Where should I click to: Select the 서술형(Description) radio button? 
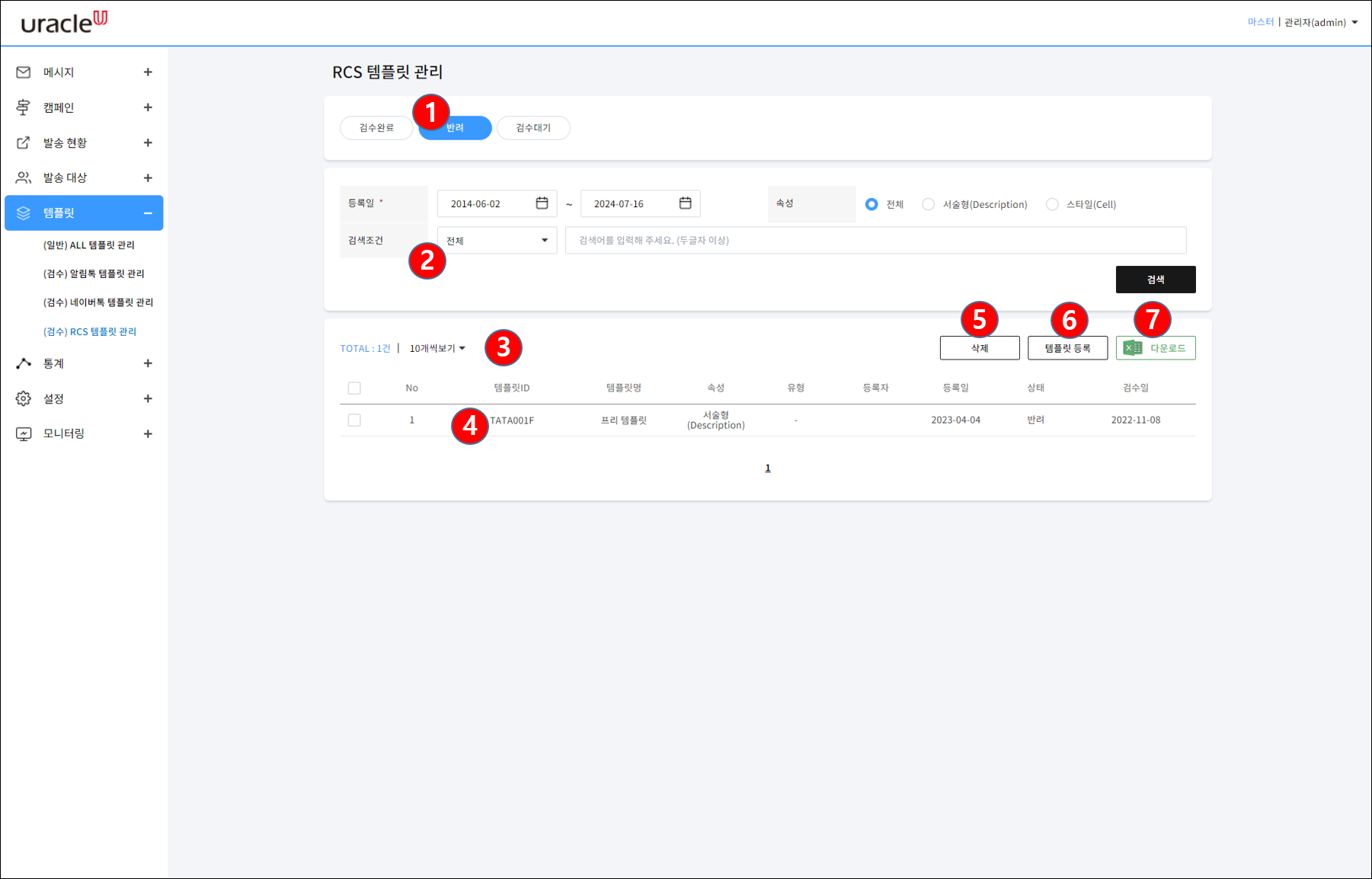click(x=928, y=204)
